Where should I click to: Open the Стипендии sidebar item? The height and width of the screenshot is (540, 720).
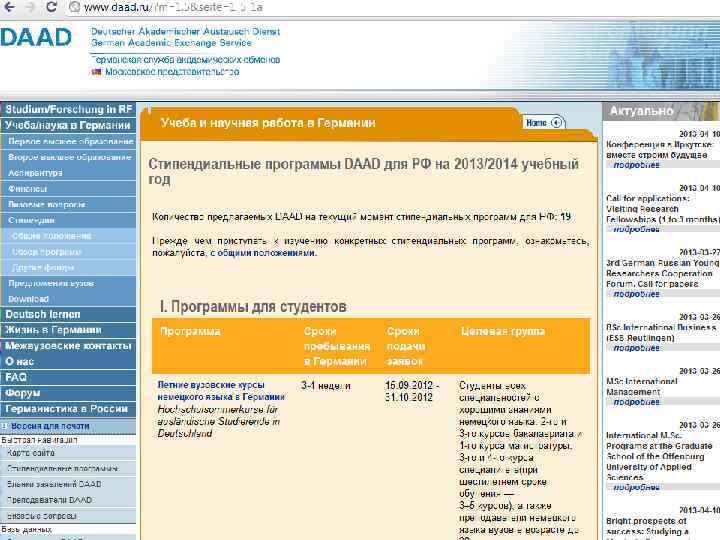tap(70, 220)
